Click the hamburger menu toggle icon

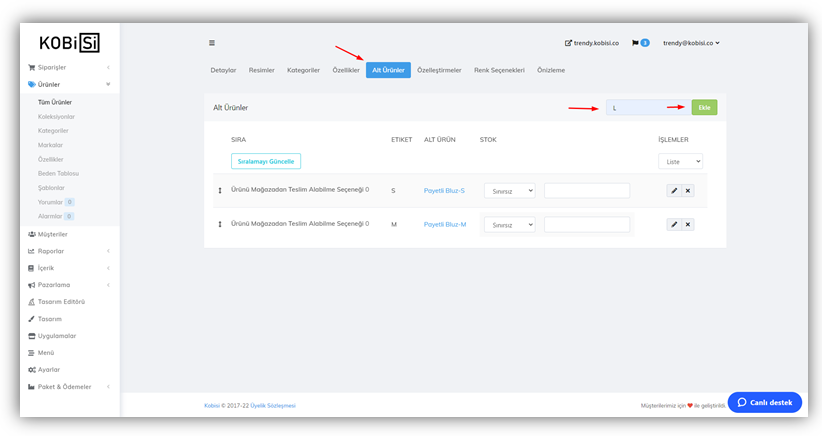(x=212, y=43)
